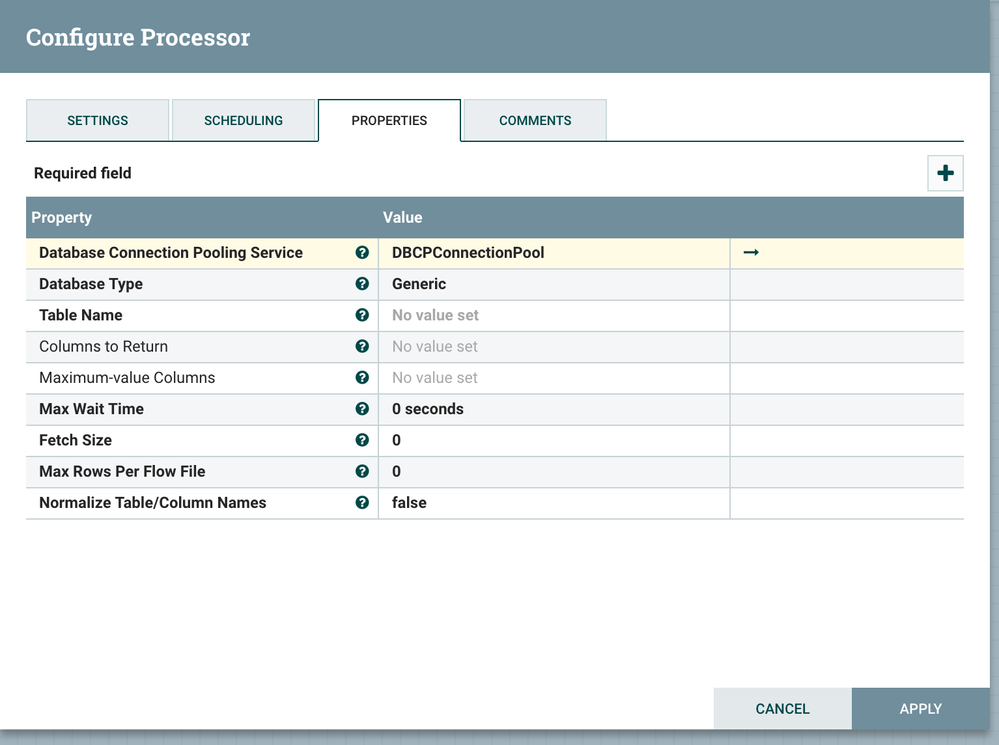
Task: Show help for Columns to Return
Action: (x=362, y=347)
